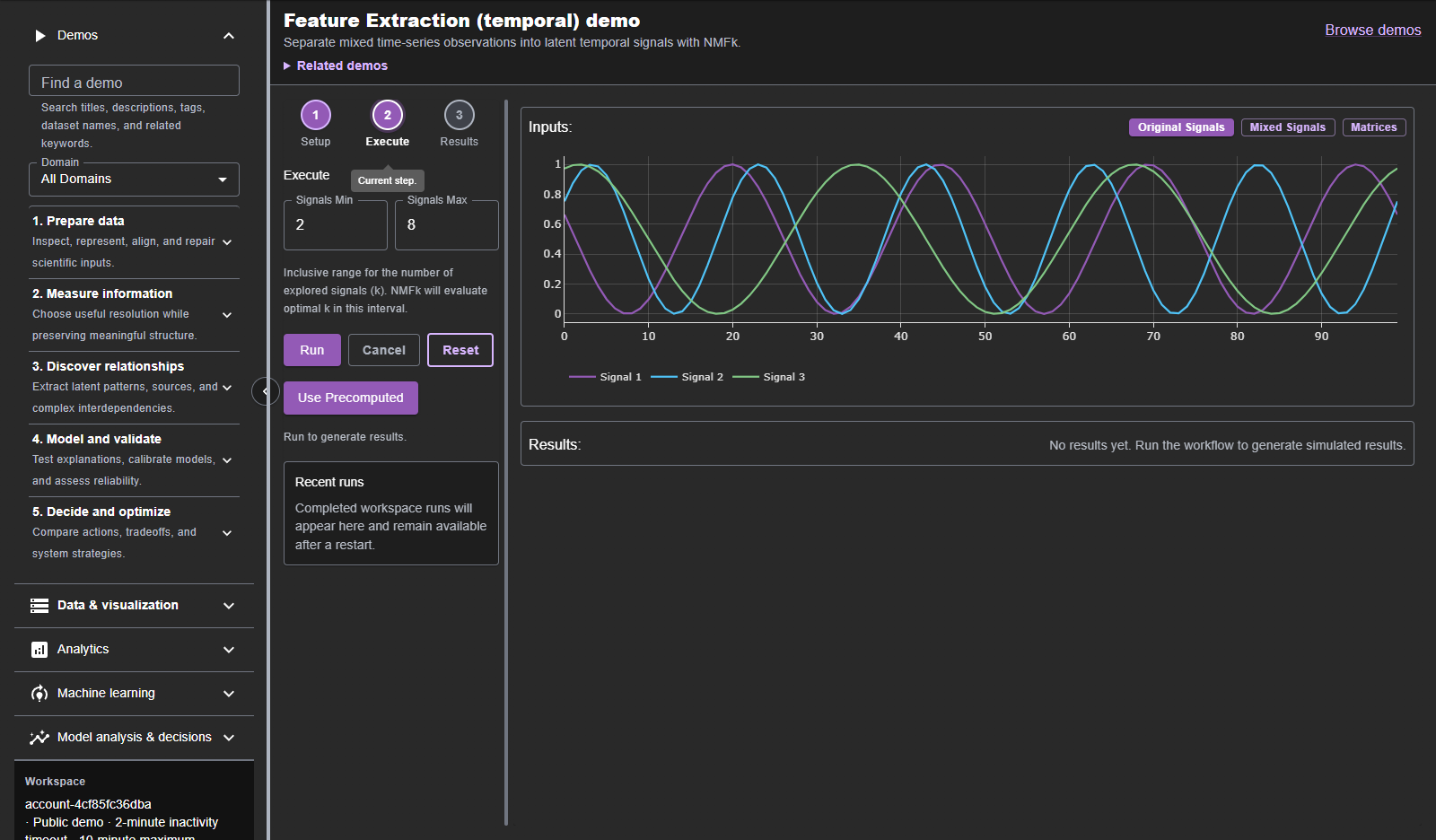The image size is (1436, 840).
Task: Collapse the Demos section chevron
Action: click(x=229, y=36)
